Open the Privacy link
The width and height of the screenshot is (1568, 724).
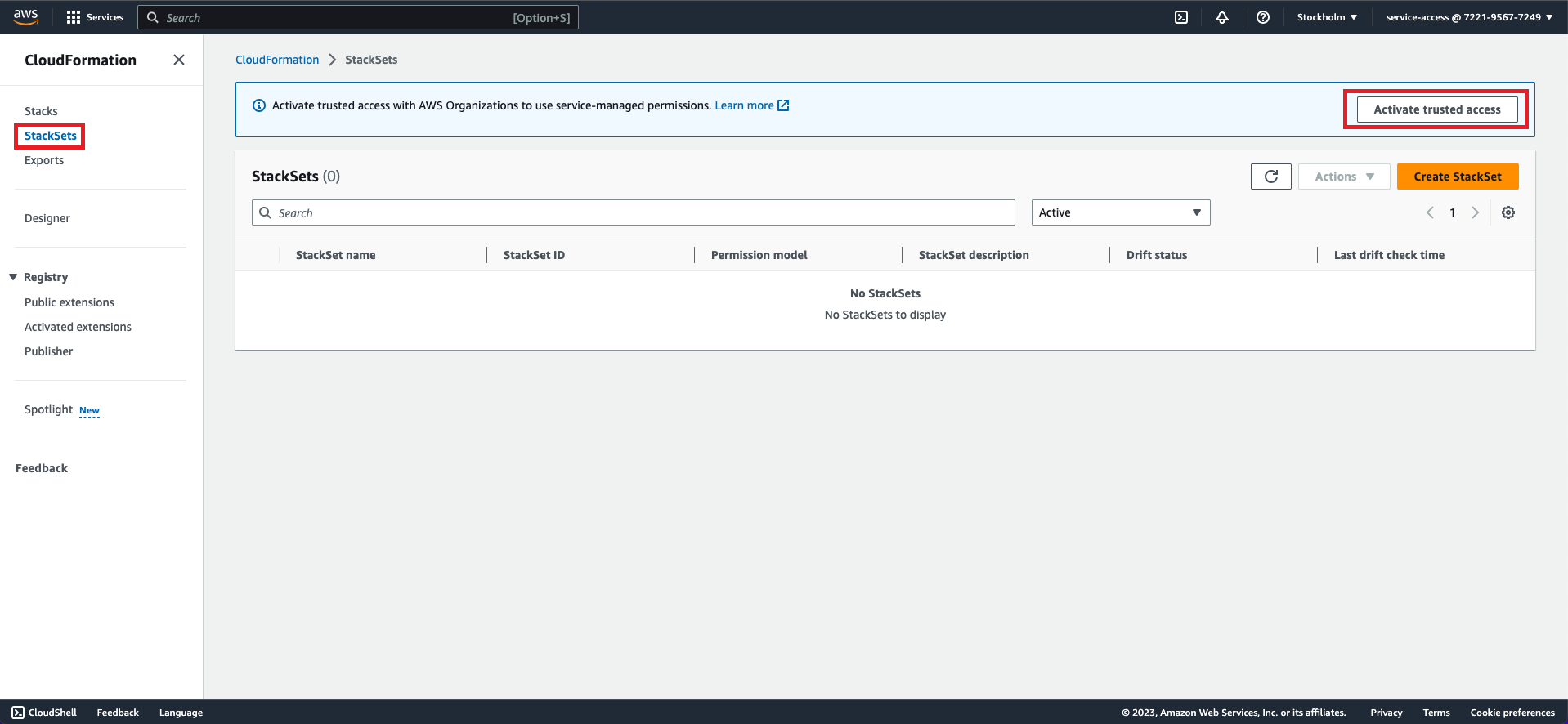(x=1387, y=713)
